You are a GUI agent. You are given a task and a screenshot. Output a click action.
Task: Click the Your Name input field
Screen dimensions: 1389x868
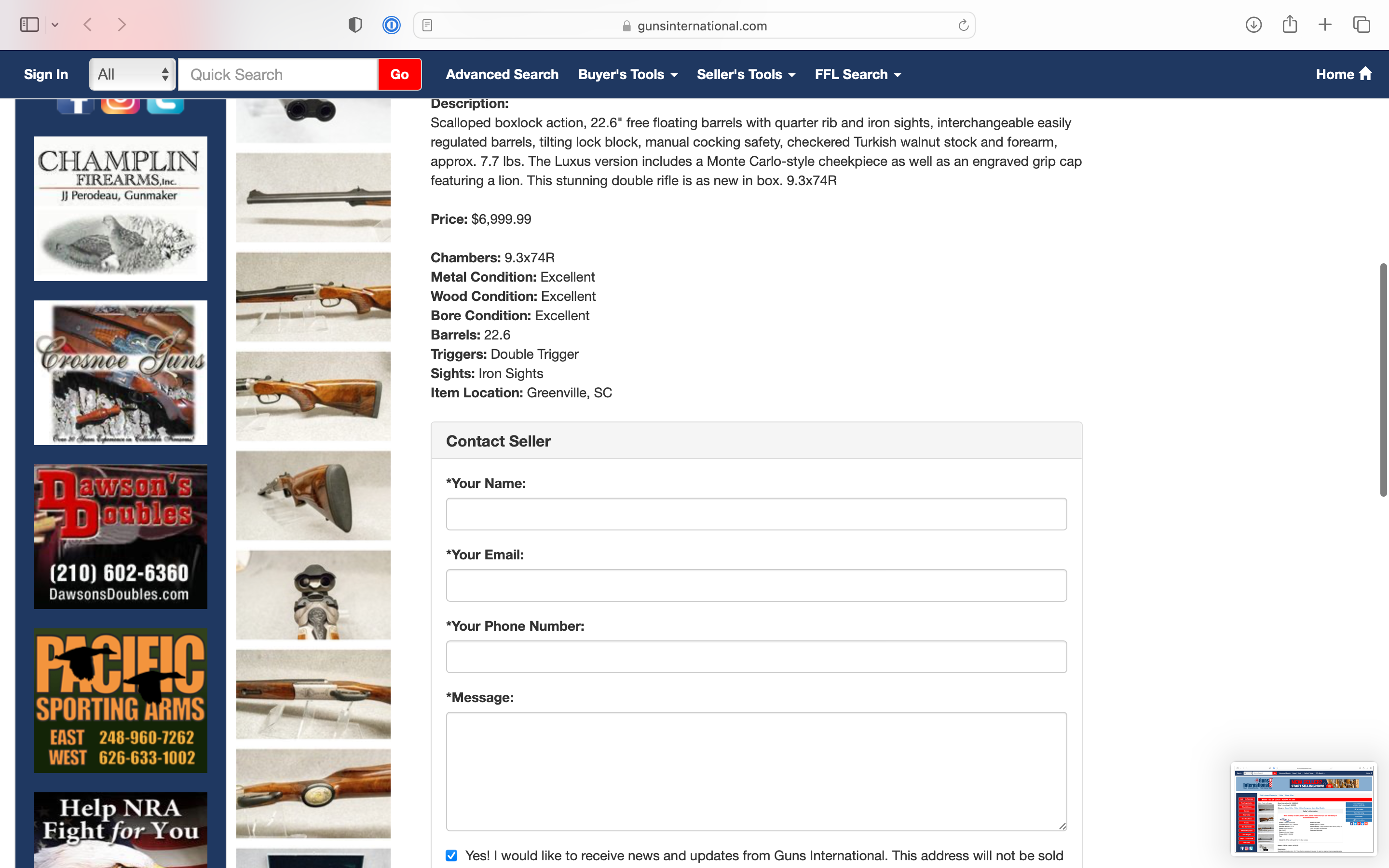756,514
